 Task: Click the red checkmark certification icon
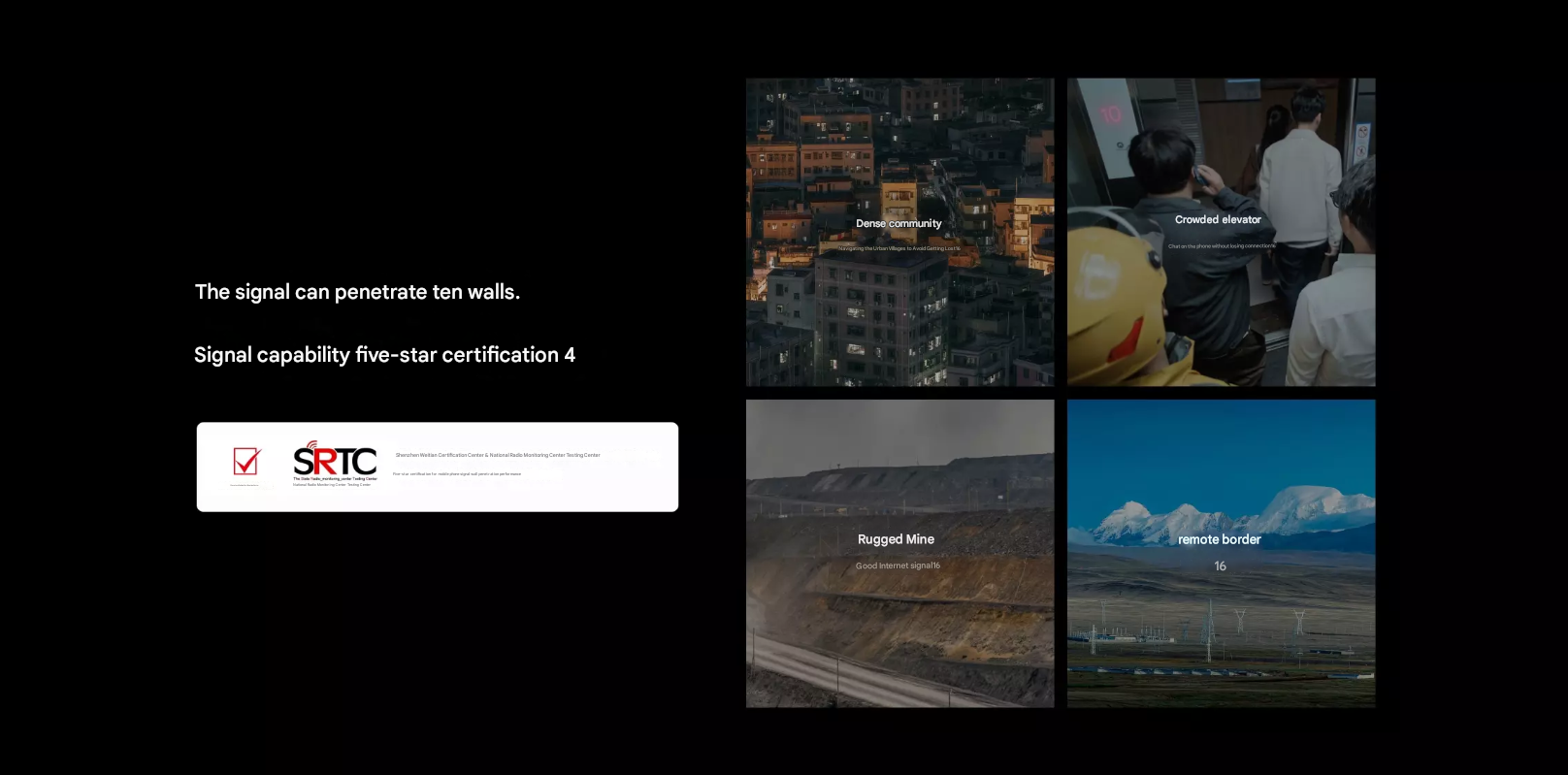[246, 461]
